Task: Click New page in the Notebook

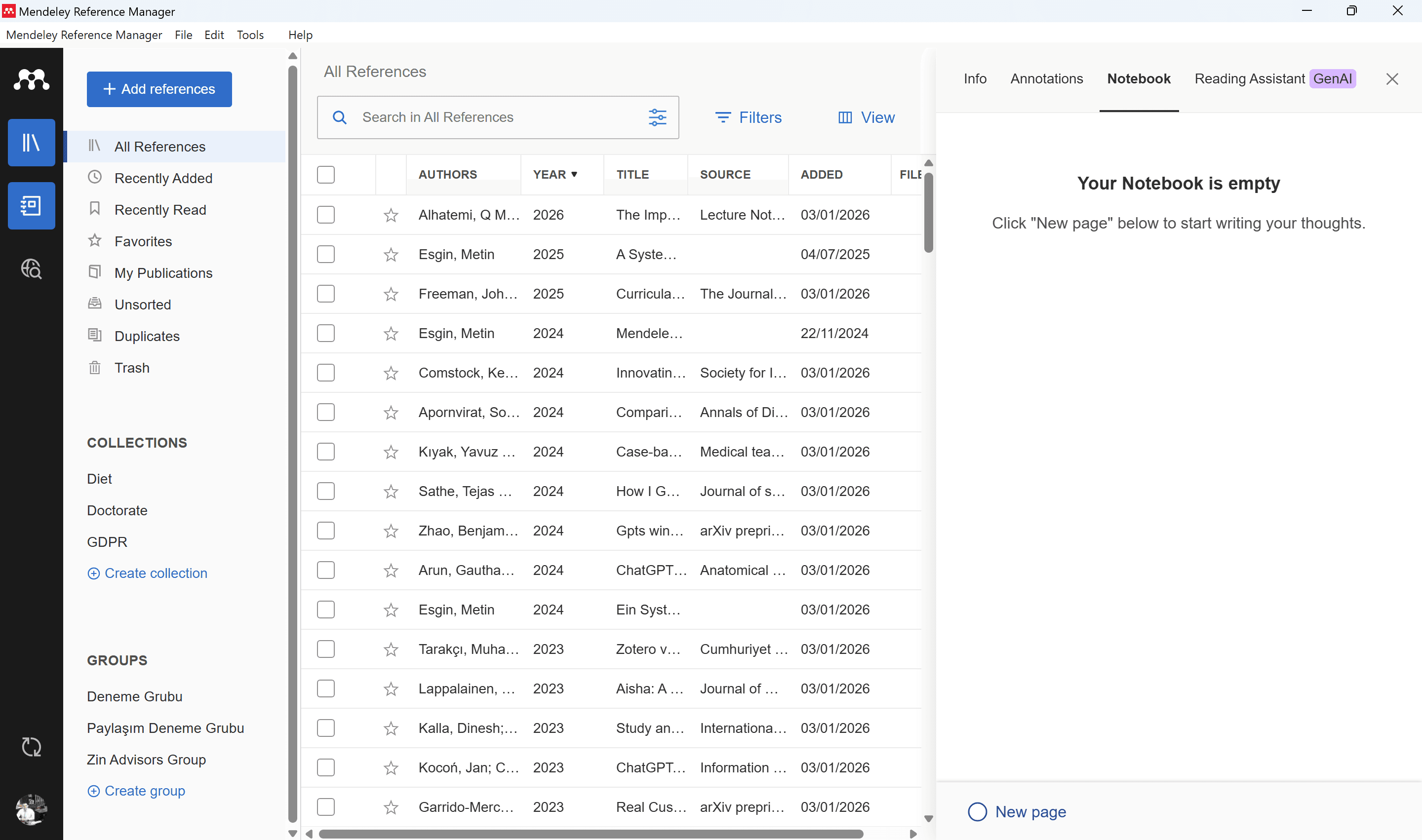Action: 1017,812
